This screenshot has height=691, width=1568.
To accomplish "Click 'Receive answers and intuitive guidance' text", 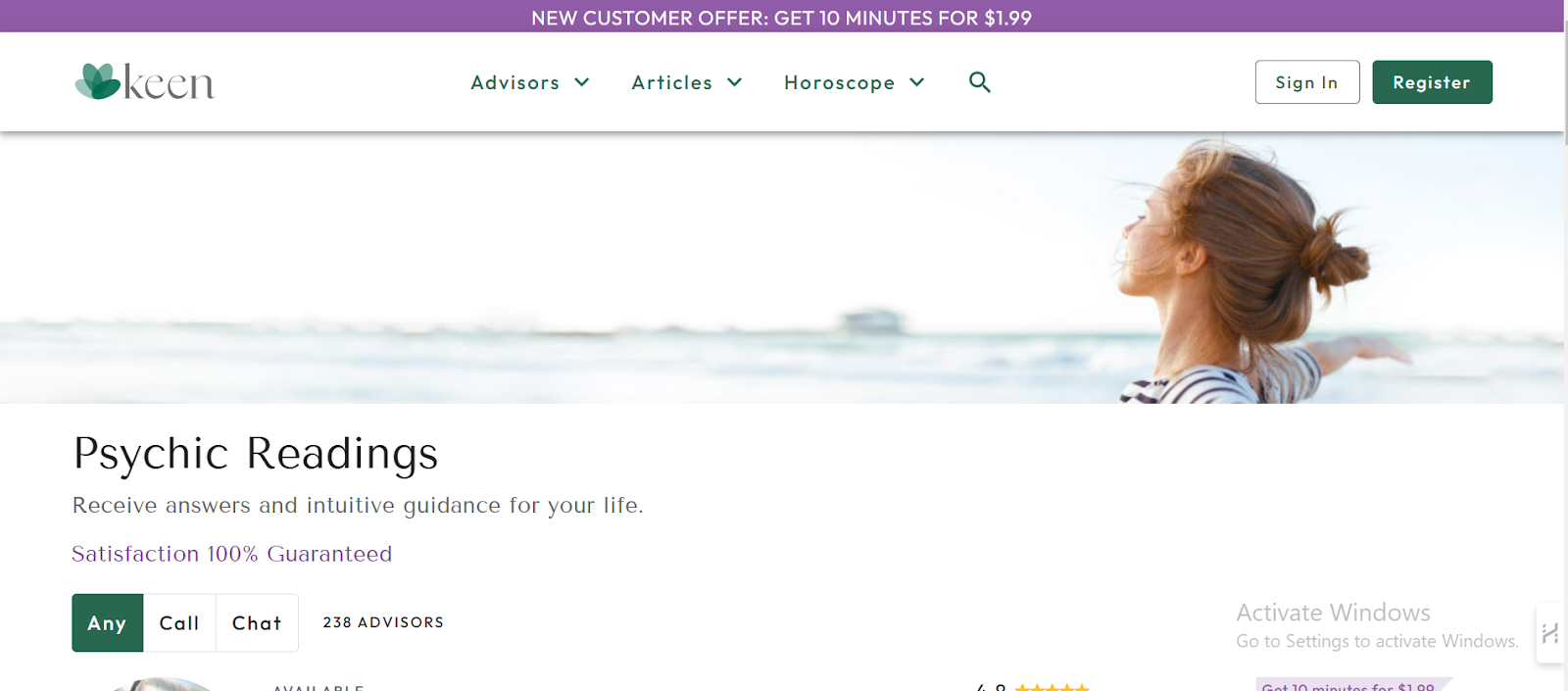I will pyautogui.click(x=358, y=505).
